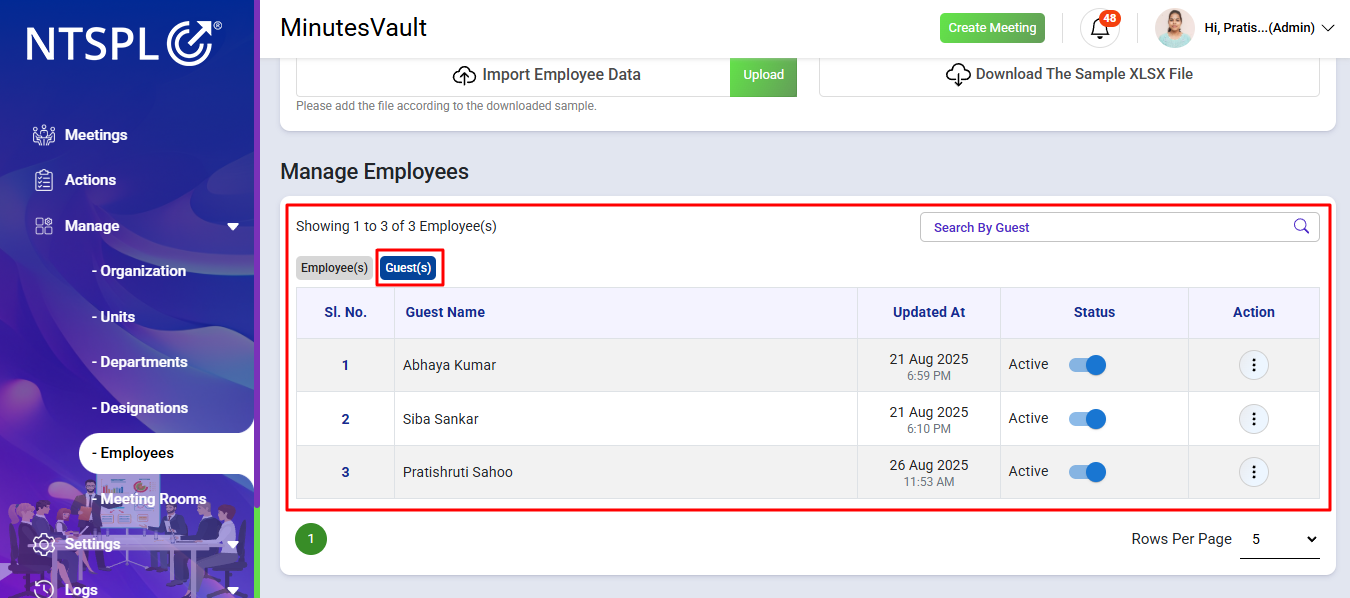Click the Create Meeting button

(x=992, y=28)
